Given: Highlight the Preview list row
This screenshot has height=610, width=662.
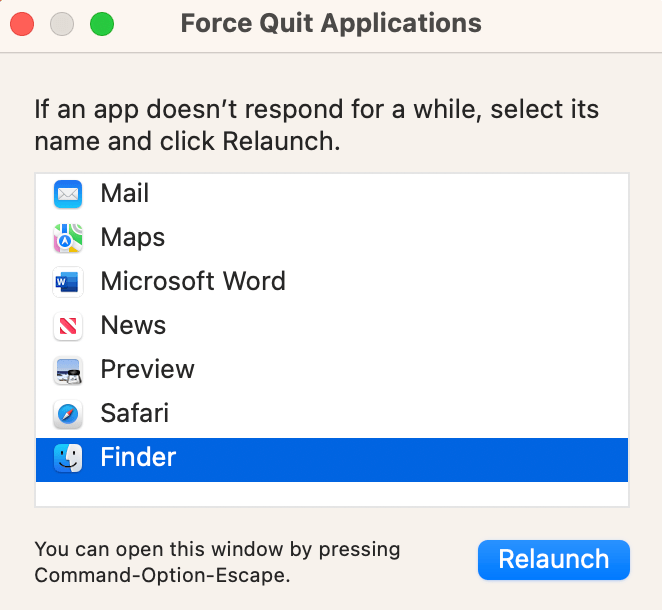Looking at the screenshot, I should click(x=332, y=370).
